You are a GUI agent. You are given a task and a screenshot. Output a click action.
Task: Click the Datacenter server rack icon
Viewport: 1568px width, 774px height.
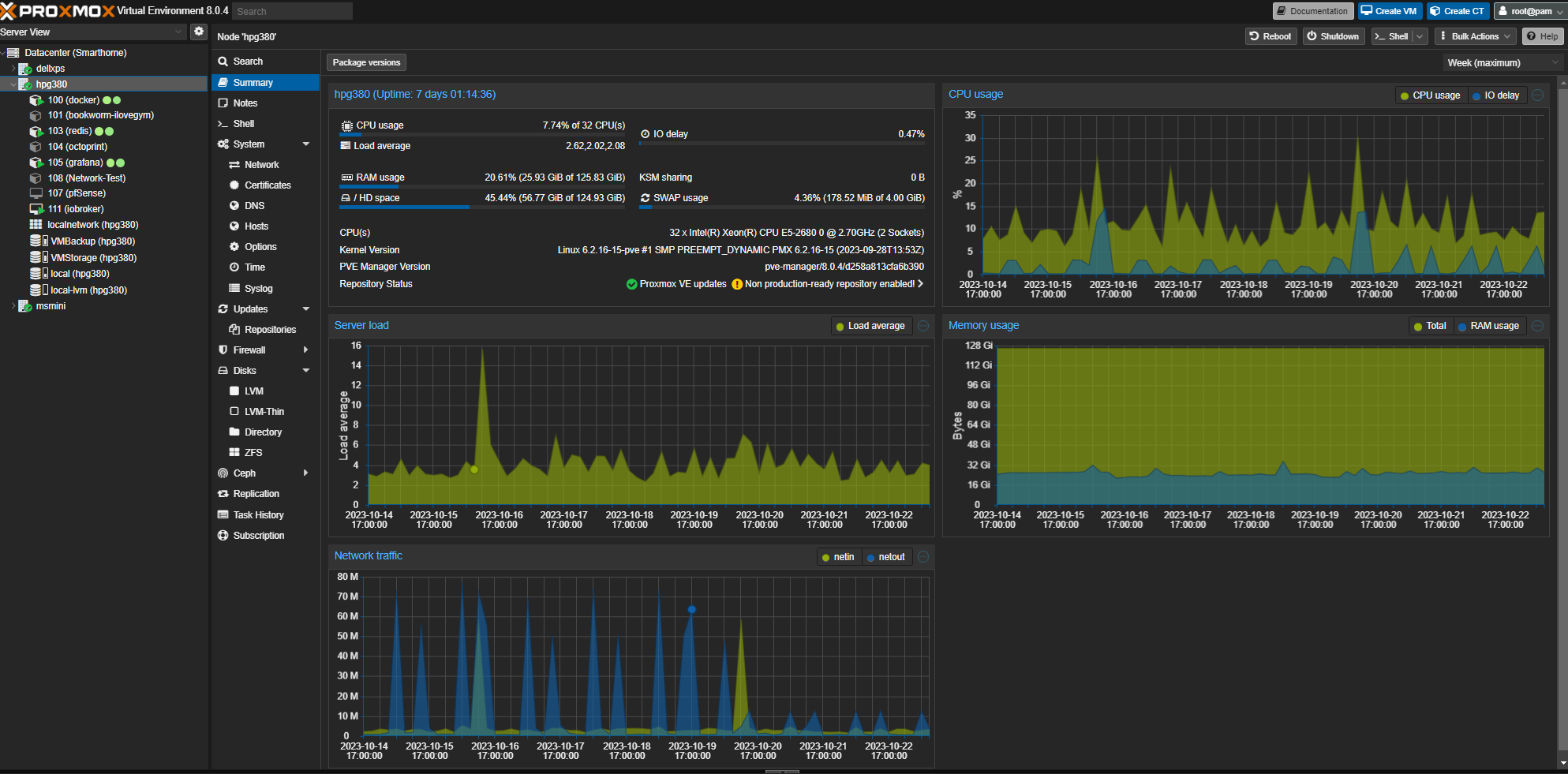[x=13, y=53]
